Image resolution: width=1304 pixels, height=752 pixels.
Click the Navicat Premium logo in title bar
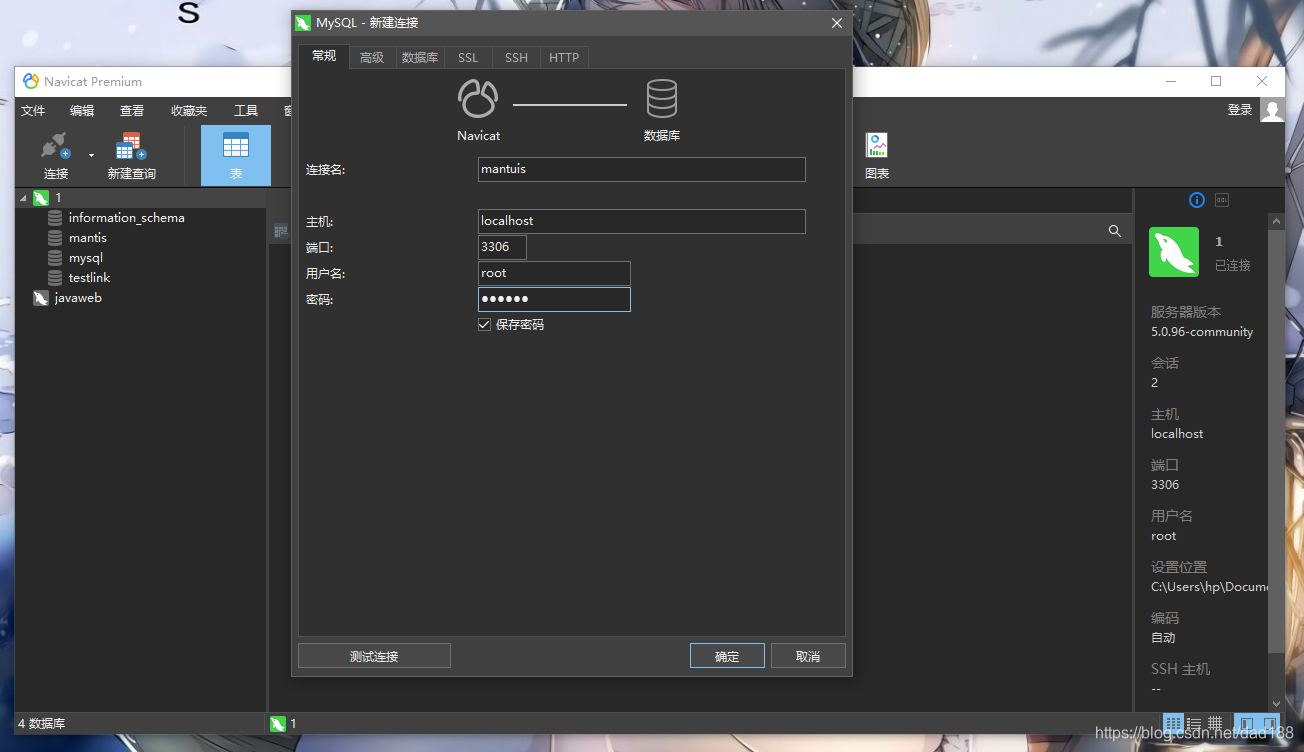click(31, 81)
